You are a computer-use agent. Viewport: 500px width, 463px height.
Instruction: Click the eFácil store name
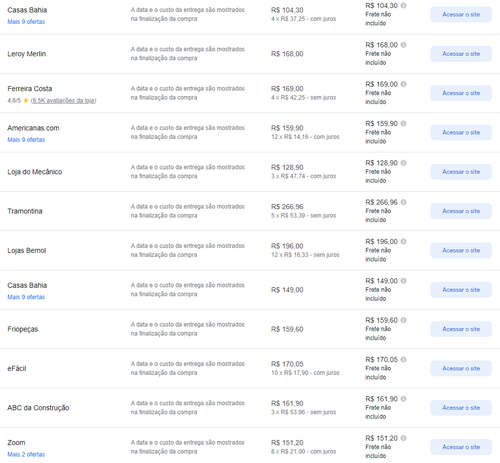coord(17,369)
